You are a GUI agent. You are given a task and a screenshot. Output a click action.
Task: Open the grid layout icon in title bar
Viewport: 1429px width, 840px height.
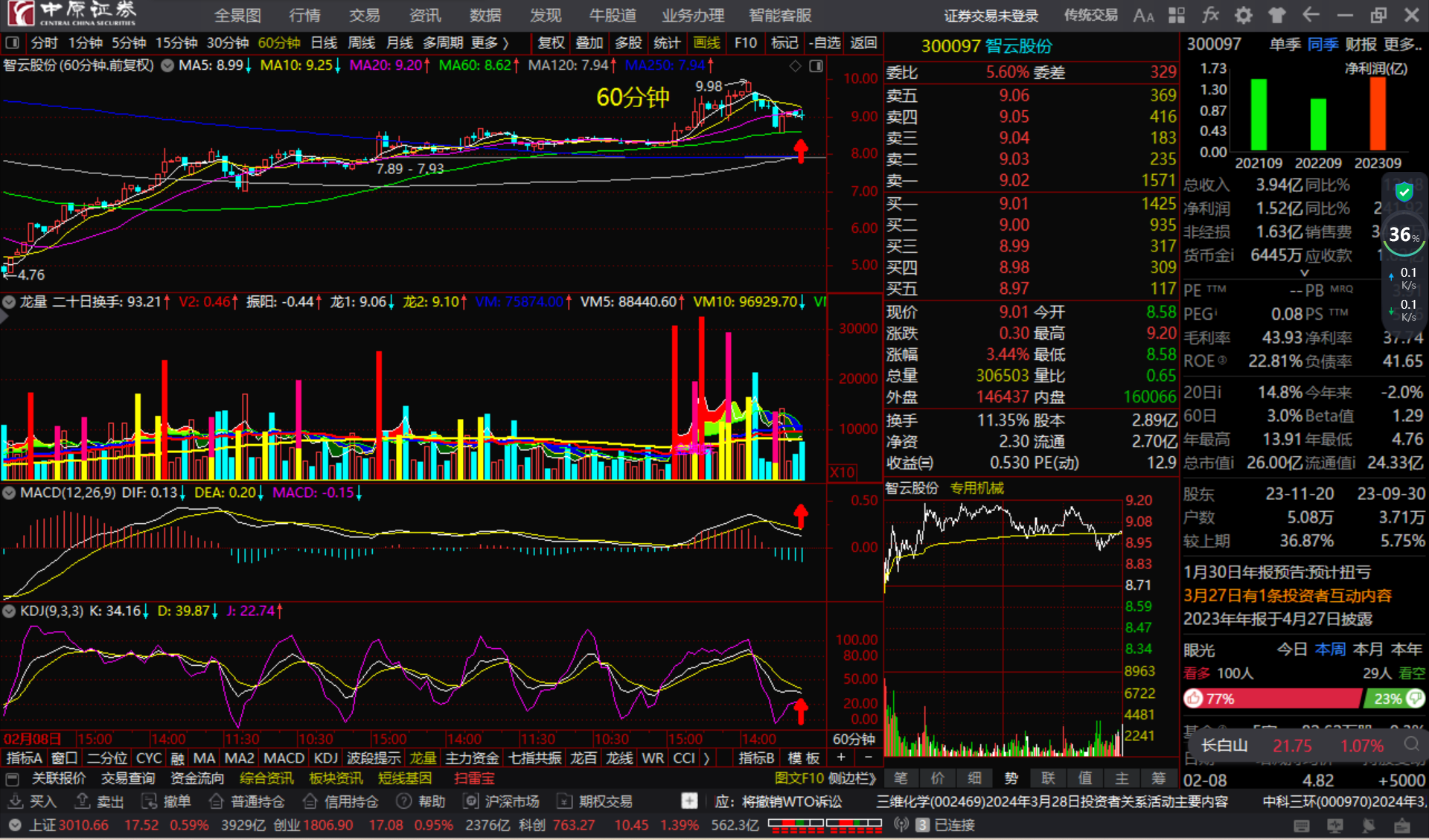tap(1177, 15)
